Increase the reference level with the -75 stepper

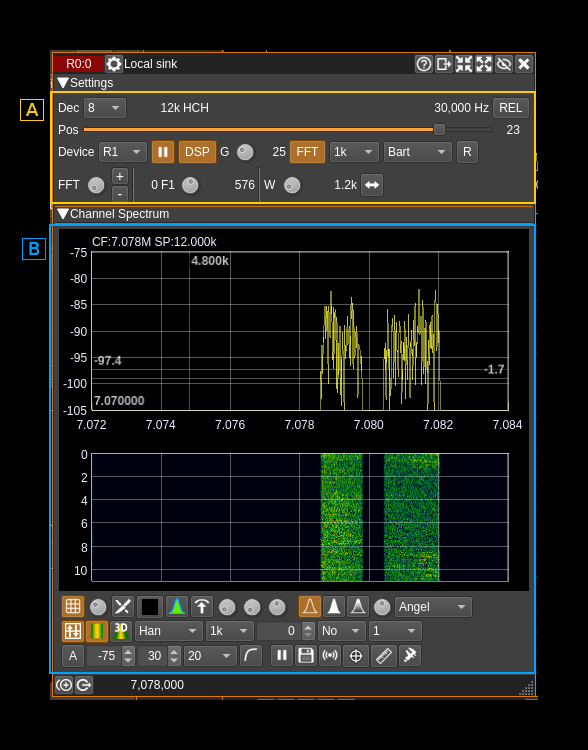tap(128, 651)
